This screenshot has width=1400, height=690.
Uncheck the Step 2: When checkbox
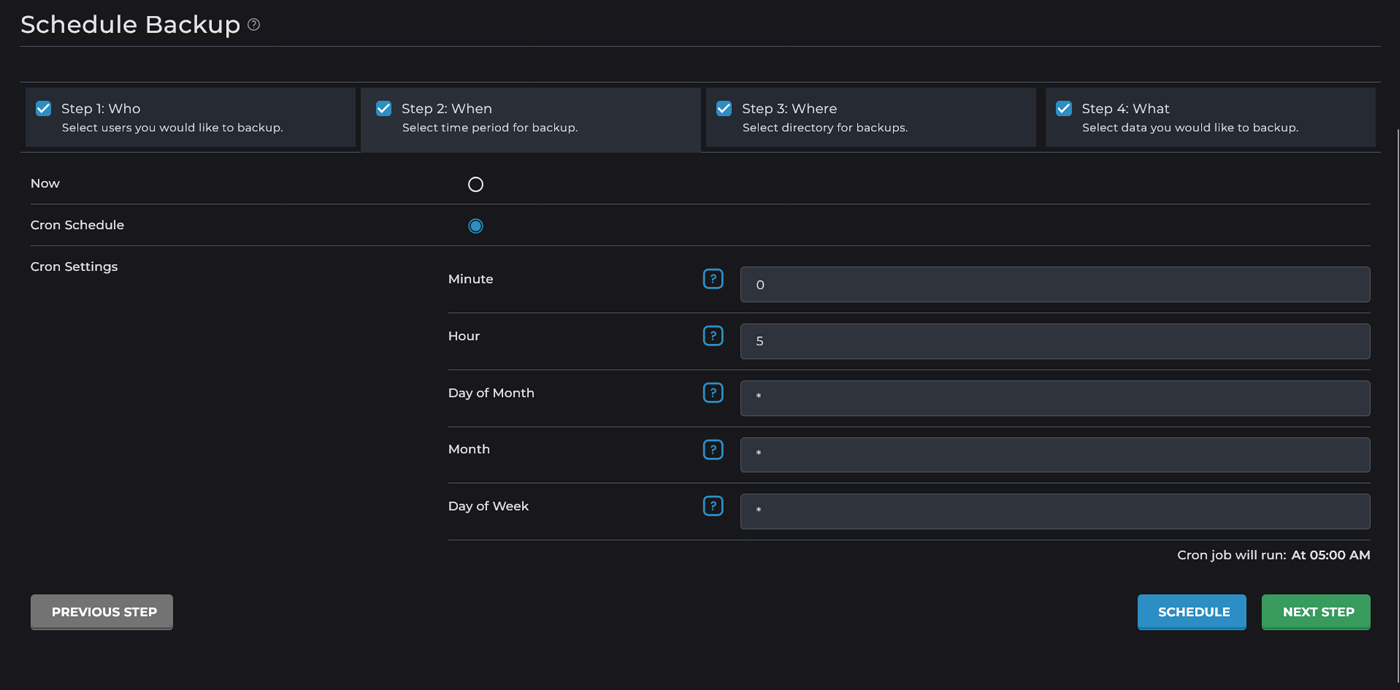pos(383,108)
